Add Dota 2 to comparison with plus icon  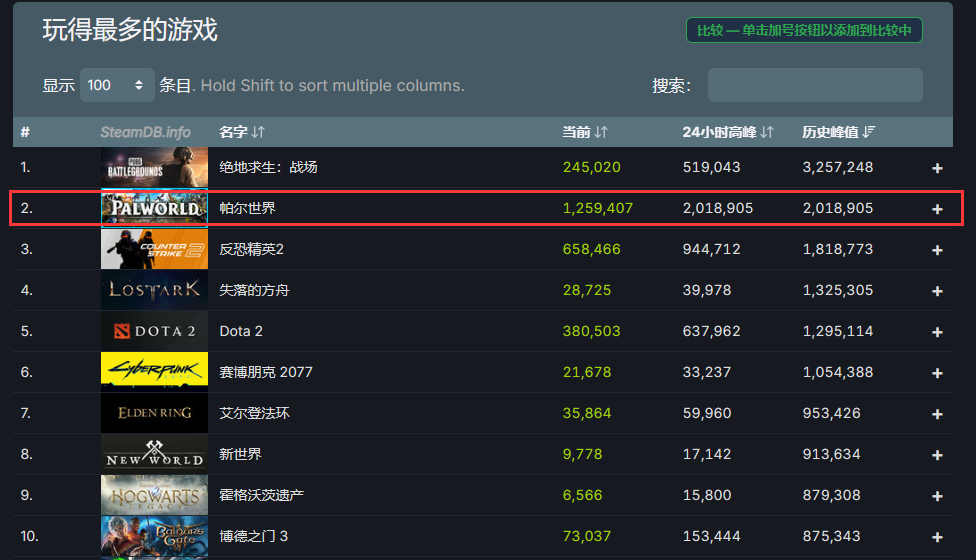(937, 332)
